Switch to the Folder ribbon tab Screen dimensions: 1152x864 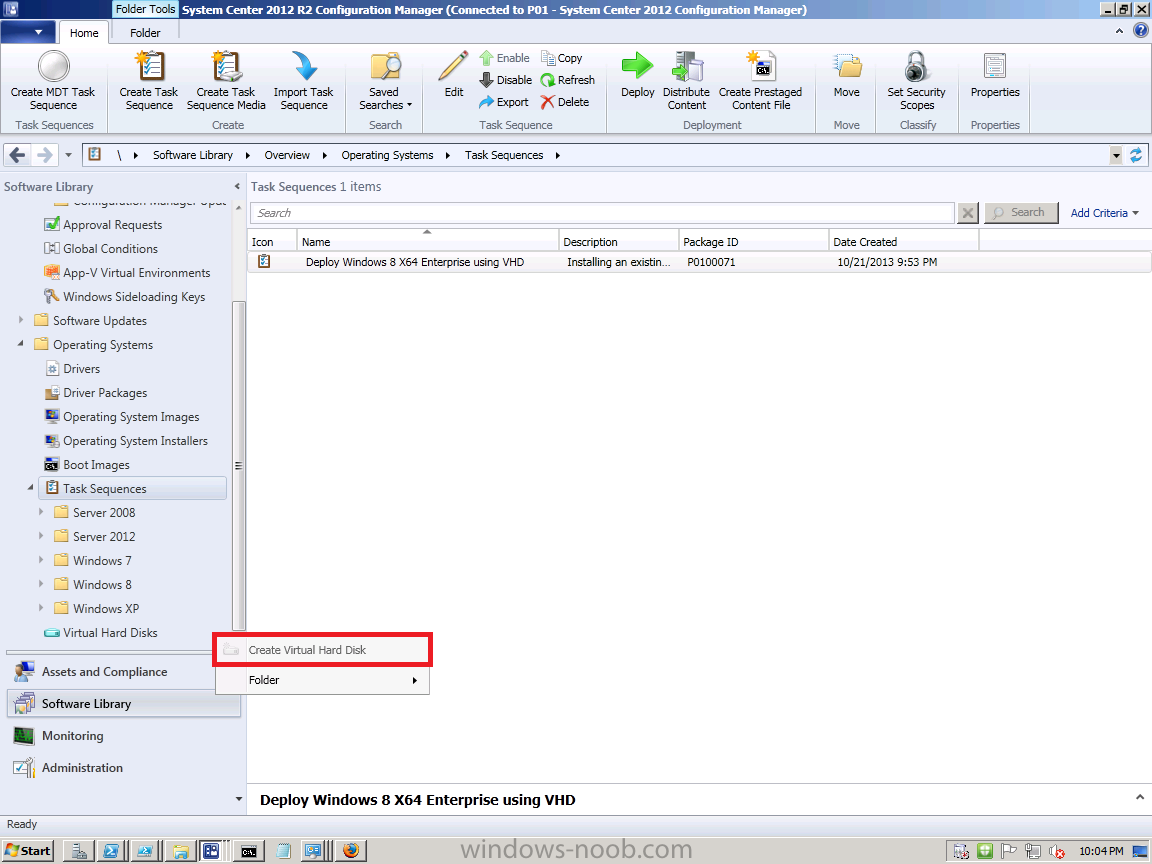pyautogui.click(x=145, y=33)
